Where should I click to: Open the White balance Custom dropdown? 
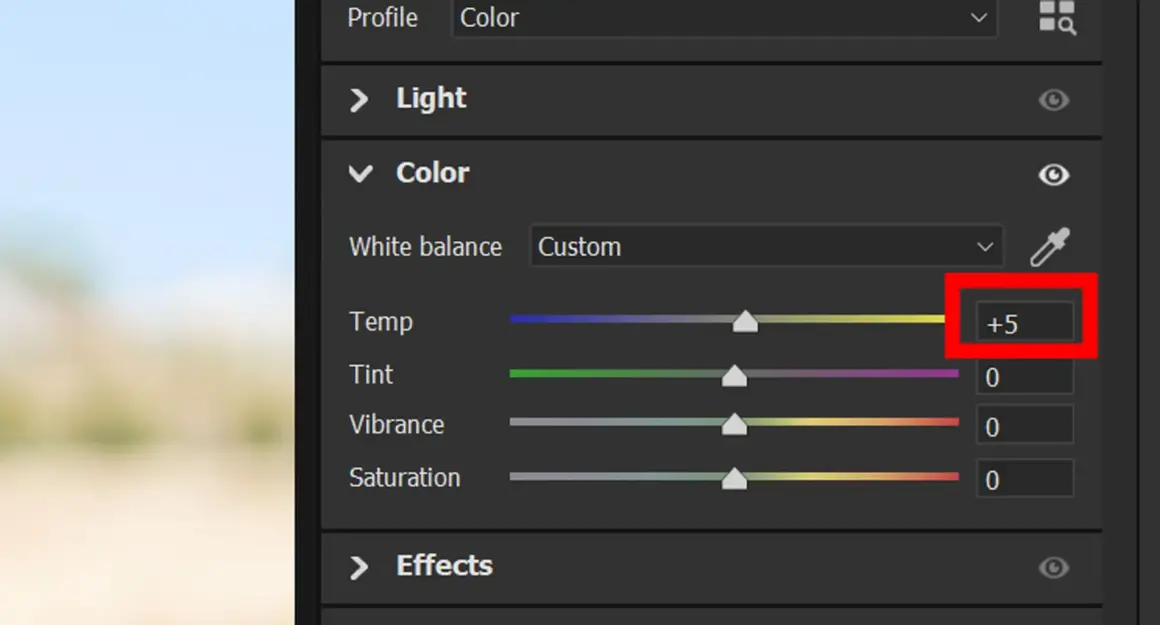tap(765, 247)
